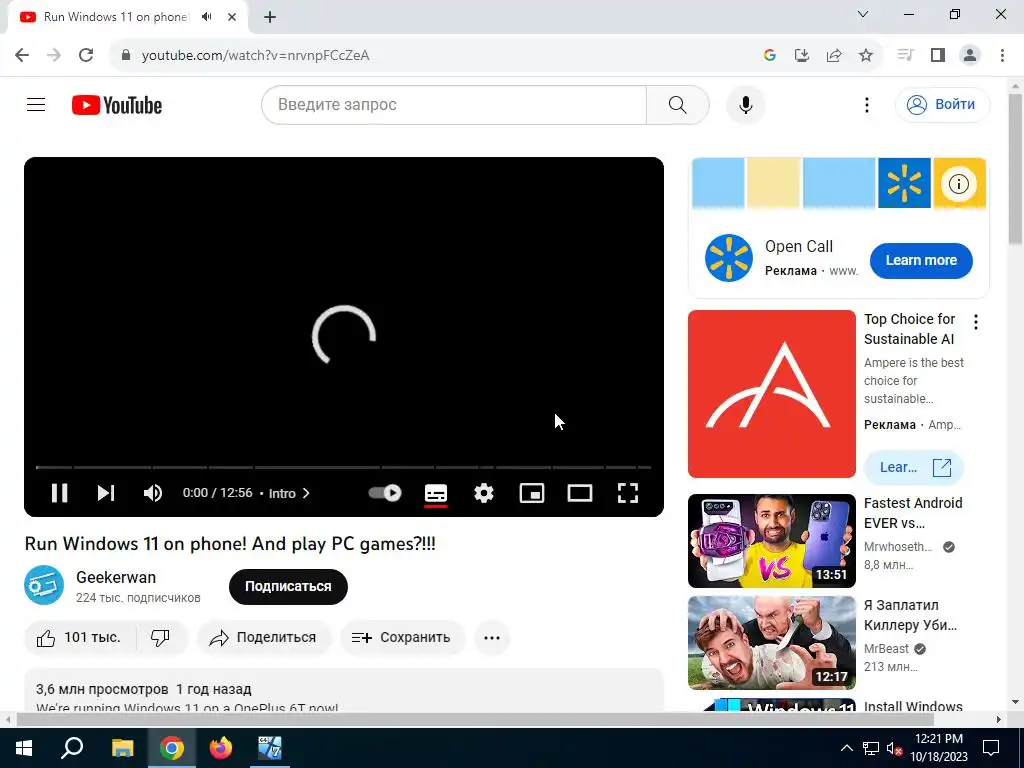Share this page from address bar
This screenshot has height=768, width=1024.
pyautogui.click(x=833, y=56)
